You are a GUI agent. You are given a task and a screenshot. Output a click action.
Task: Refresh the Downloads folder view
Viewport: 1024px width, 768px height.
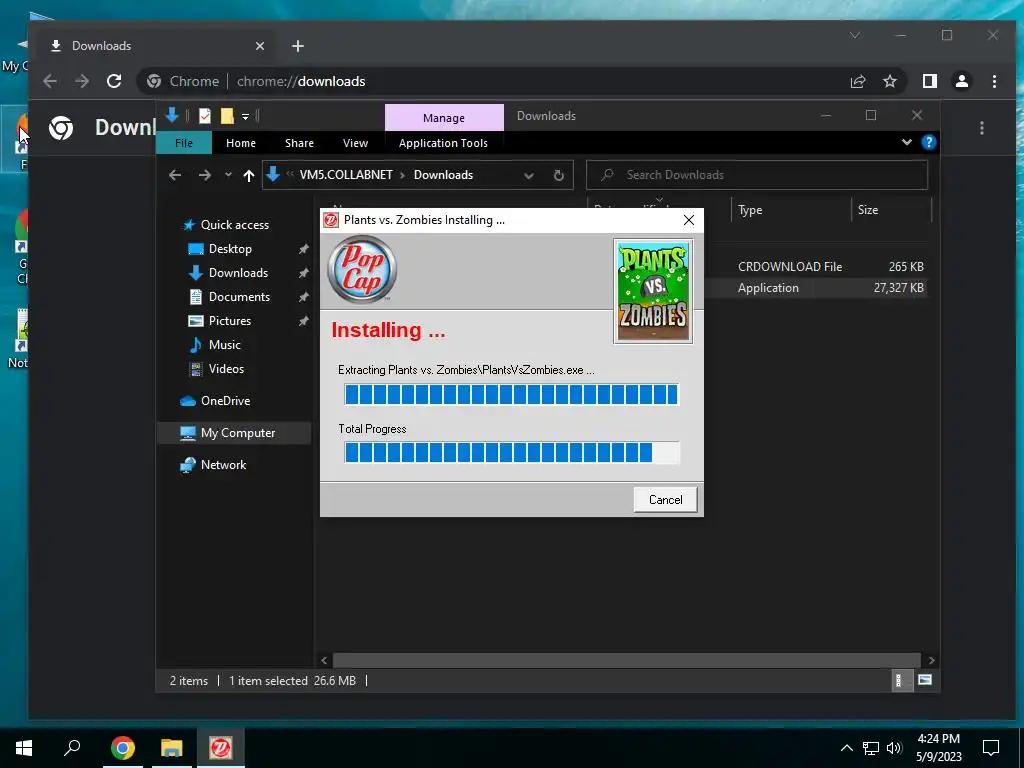tap(558, 175)
